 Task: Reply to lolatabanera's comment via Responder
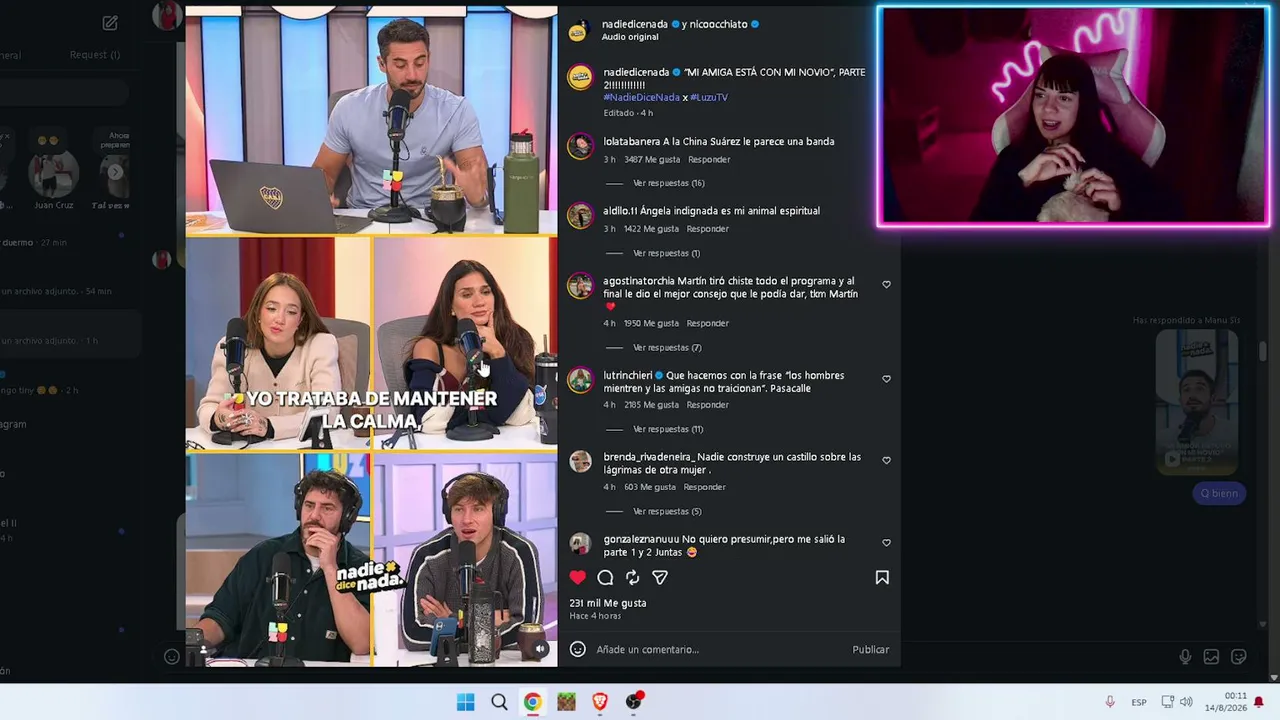point(709,159)
